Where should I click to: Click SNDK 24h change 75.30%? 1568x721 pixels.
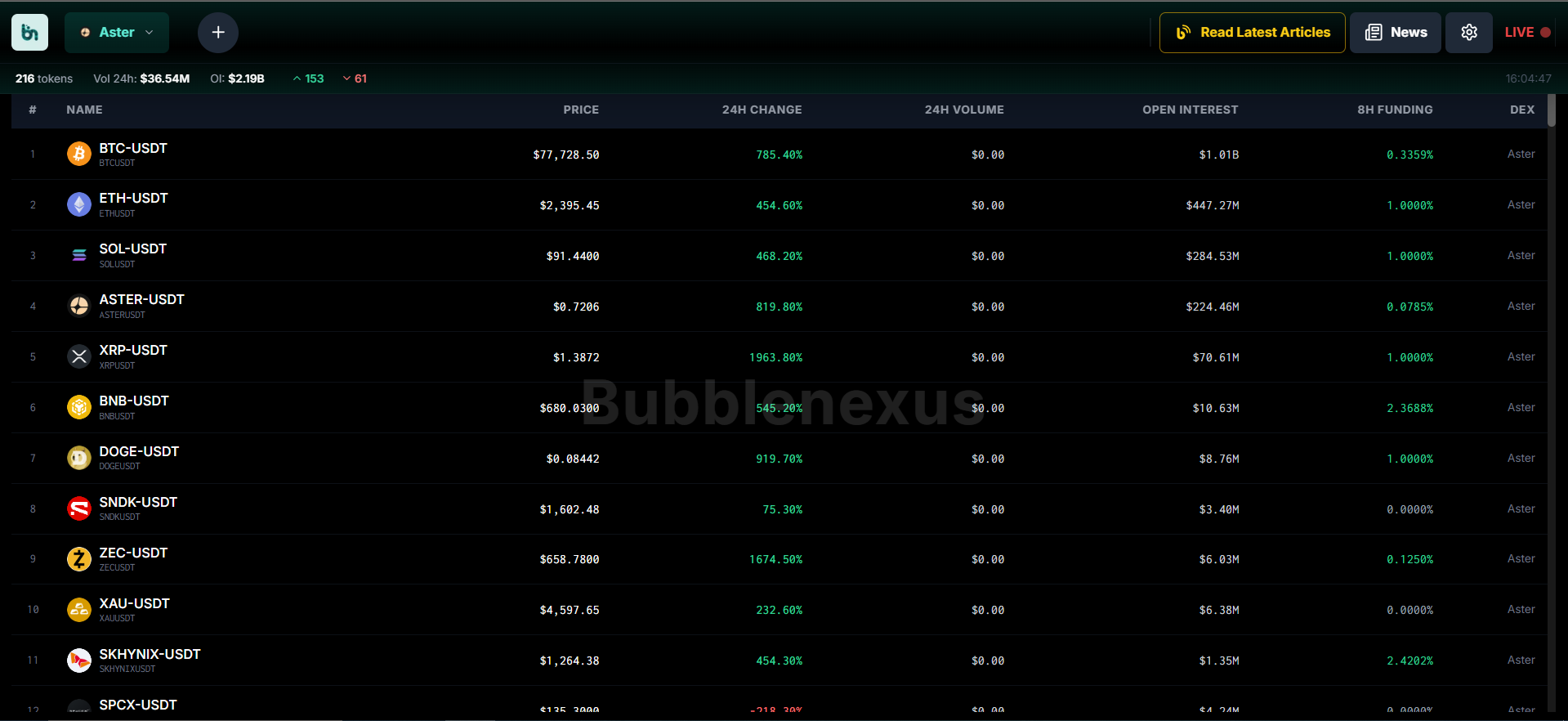click(782, 509)
